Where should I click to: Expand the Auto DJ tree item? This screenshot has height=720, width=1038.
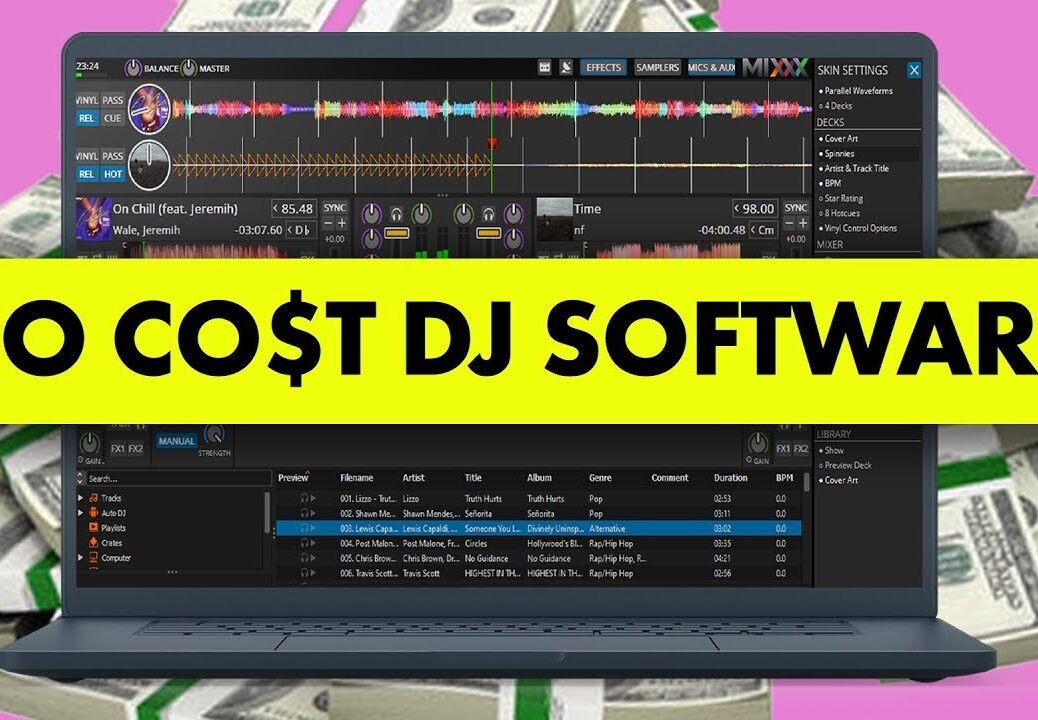click(x=81, y=513)
